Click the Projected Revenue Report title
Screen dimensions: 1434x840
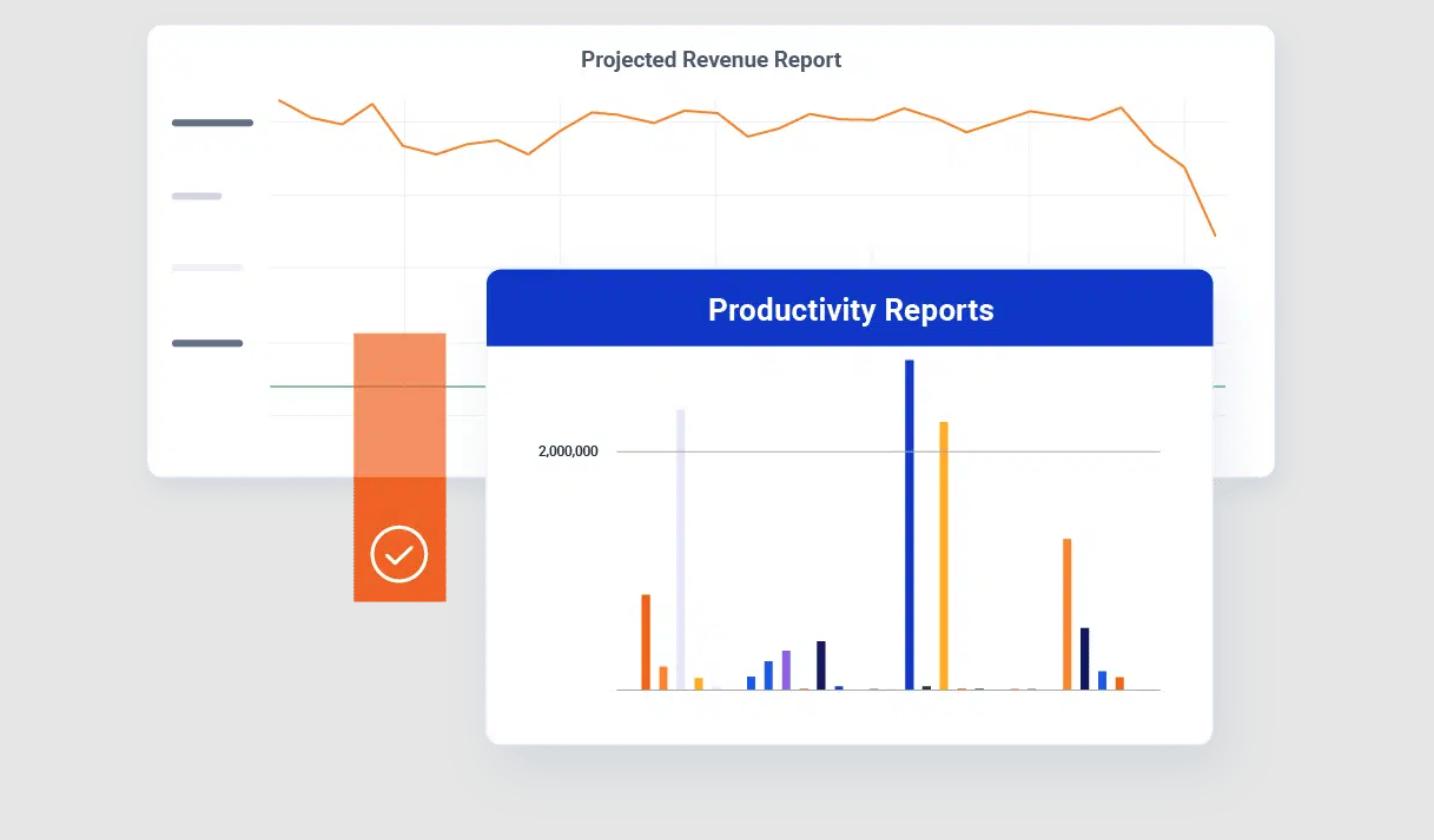(x=711, y=60)
